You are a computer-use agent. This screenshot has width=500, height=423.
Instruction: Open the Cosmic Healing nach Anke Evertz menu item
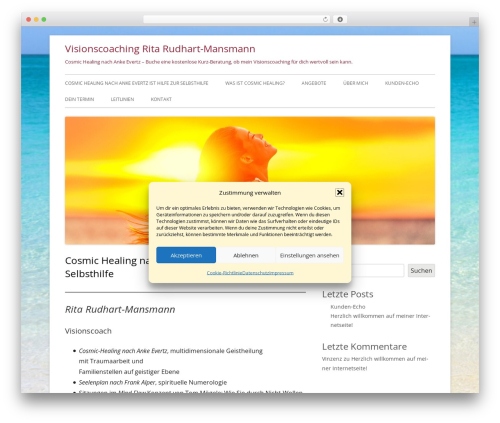(137, 83)
